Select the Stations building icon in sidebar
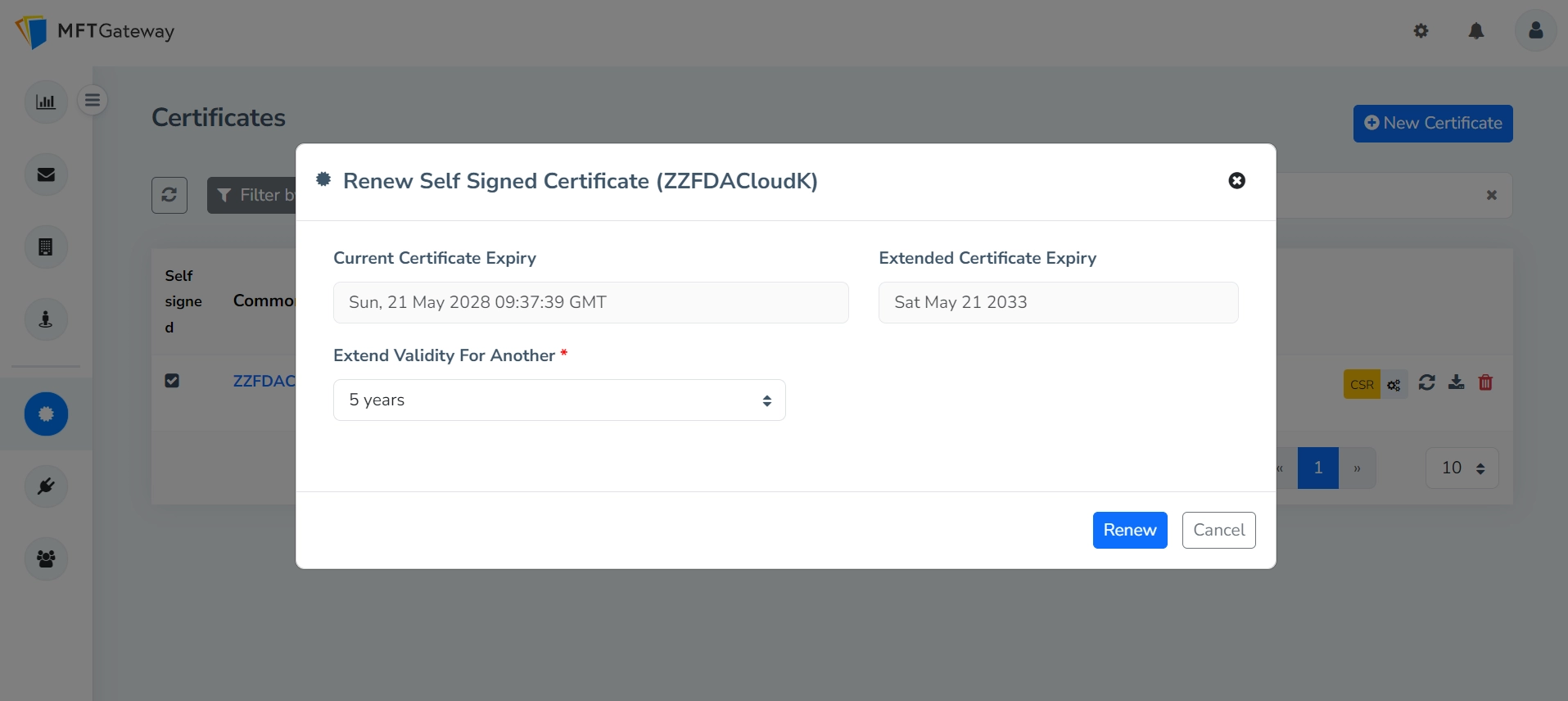1568x701 pixels. point(45,246)
